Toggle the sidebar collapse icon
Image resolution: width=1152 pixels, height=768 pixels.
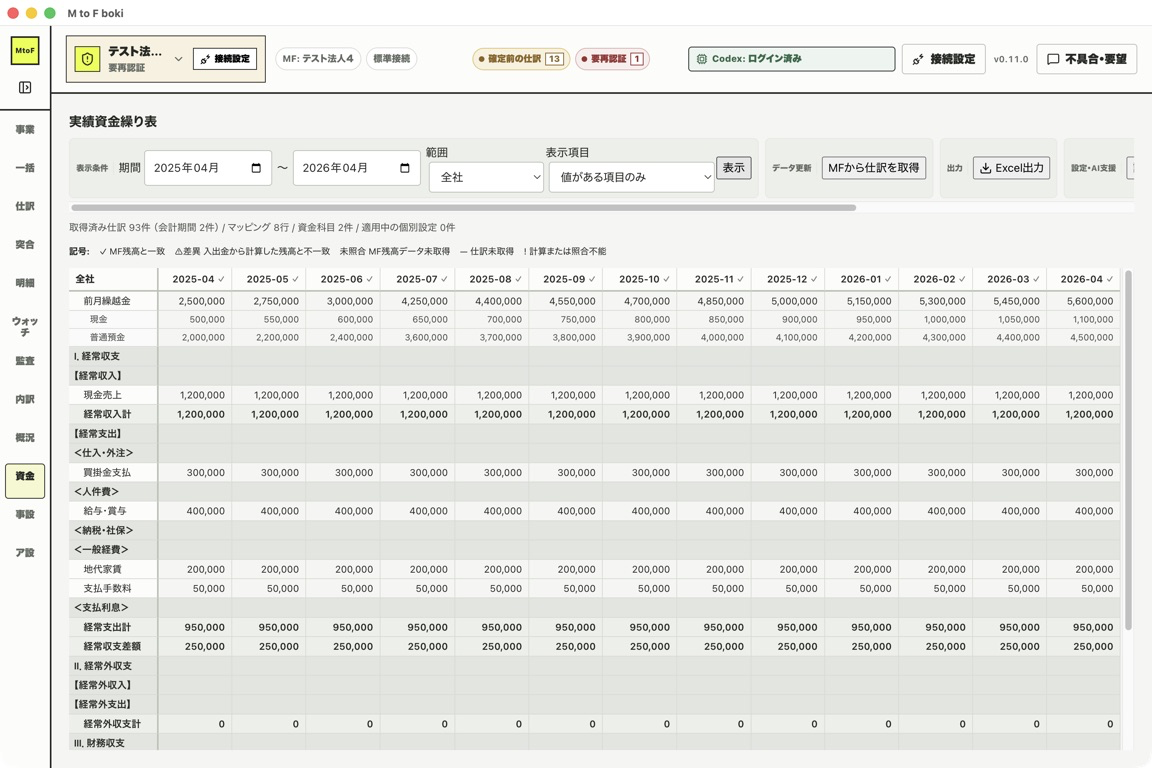click(x=25, y=87)
